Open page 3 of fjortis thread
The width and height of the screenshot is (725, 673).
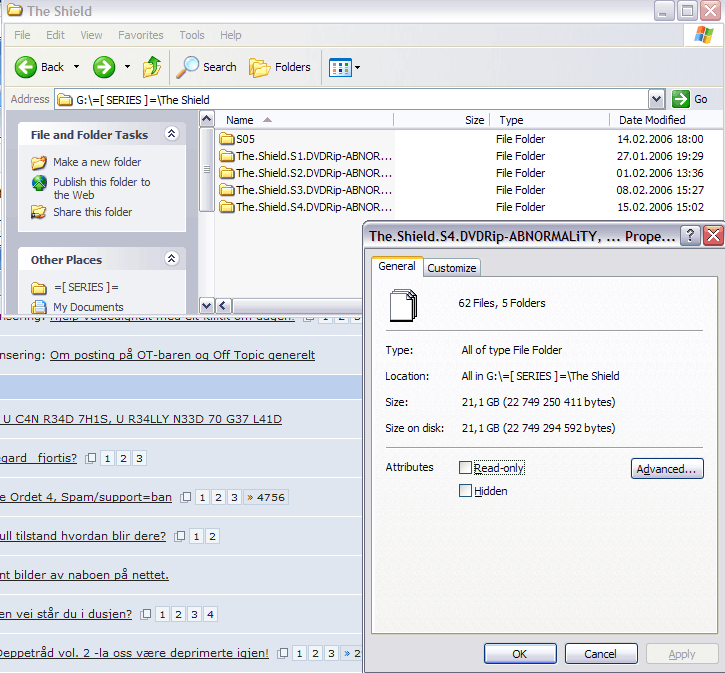[x=139, y=458]
